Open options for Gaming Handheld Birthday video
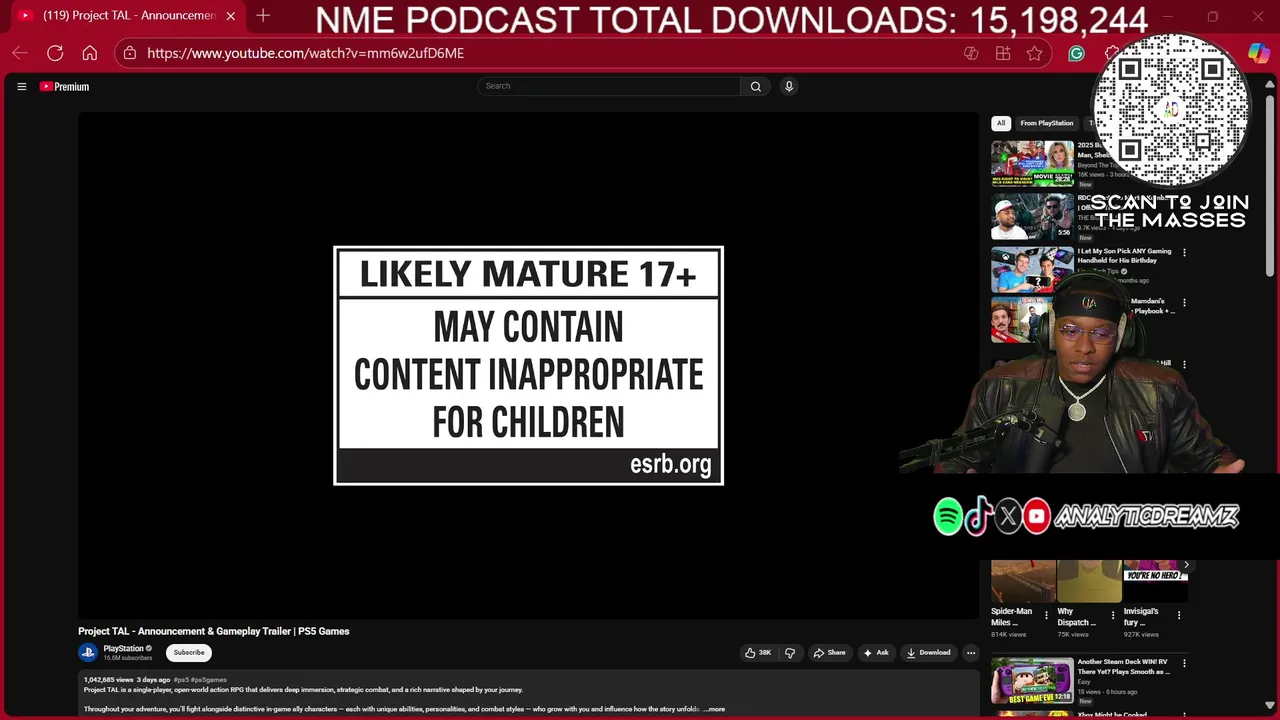Screen dimensions: 1280x720 tap(1184, 253)
